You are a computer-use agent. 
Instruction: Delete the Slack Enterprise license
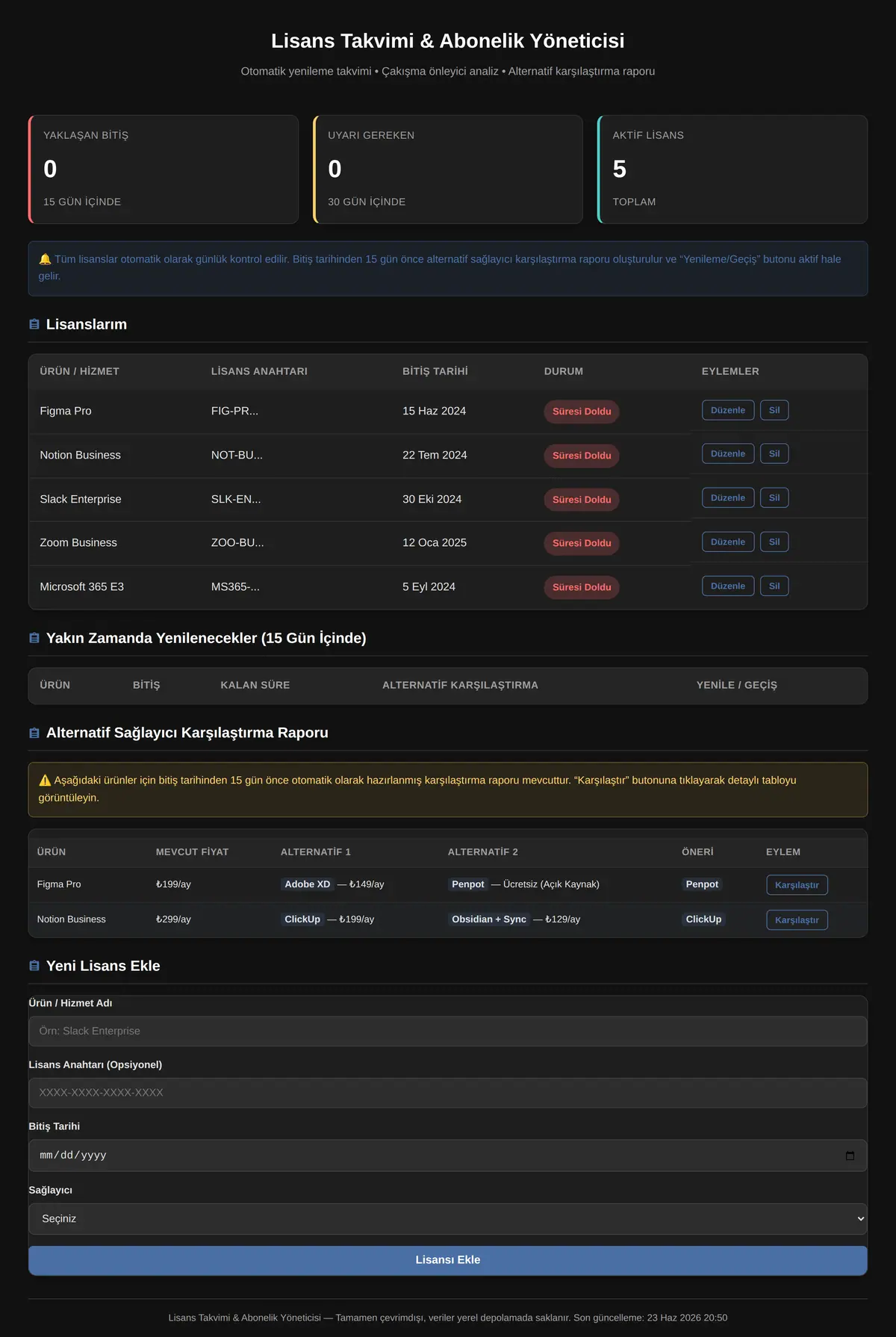pos(774,497)
